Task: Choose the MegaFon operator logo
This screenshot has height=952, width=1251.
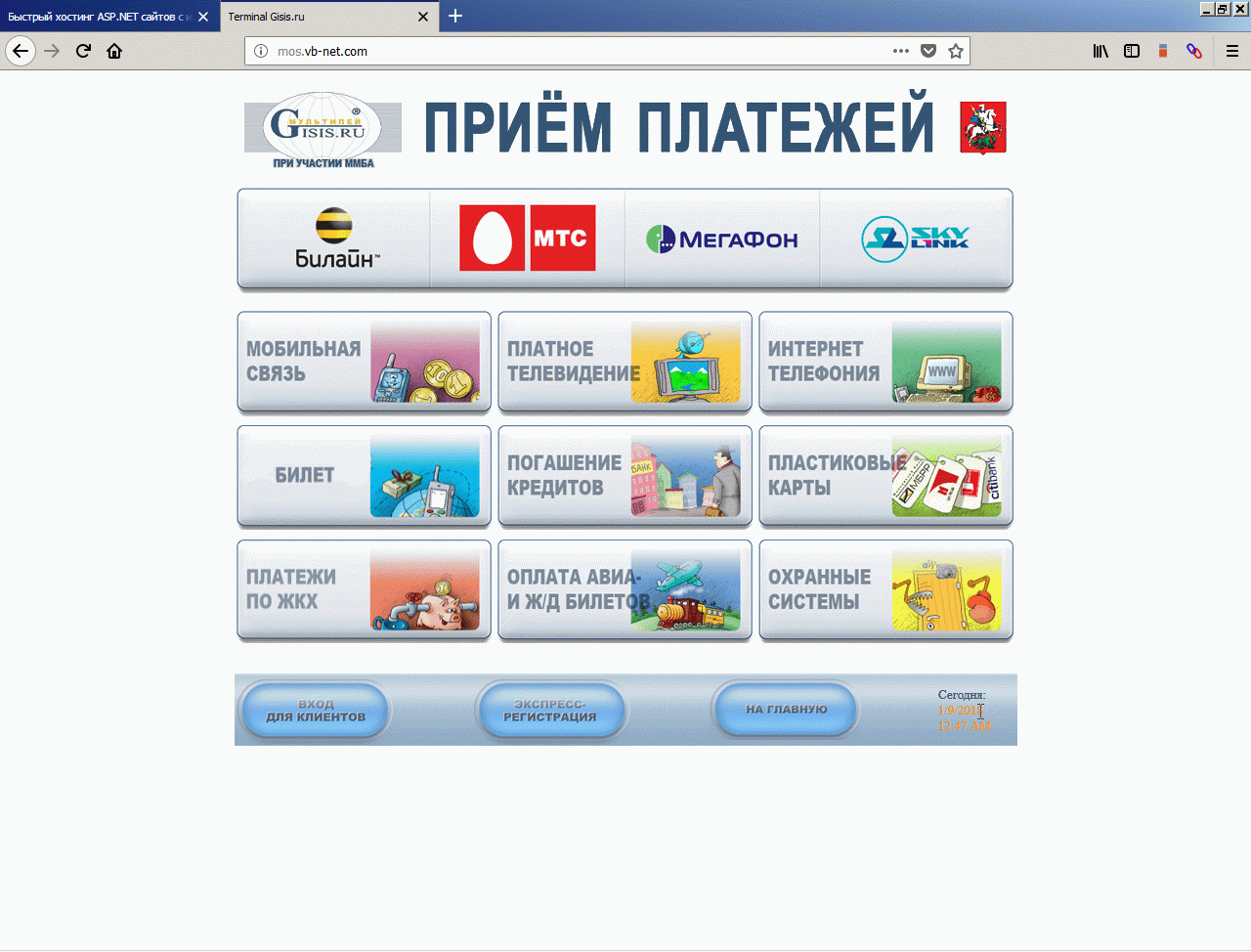Action: pyautogui.click(x=722, y=238)
